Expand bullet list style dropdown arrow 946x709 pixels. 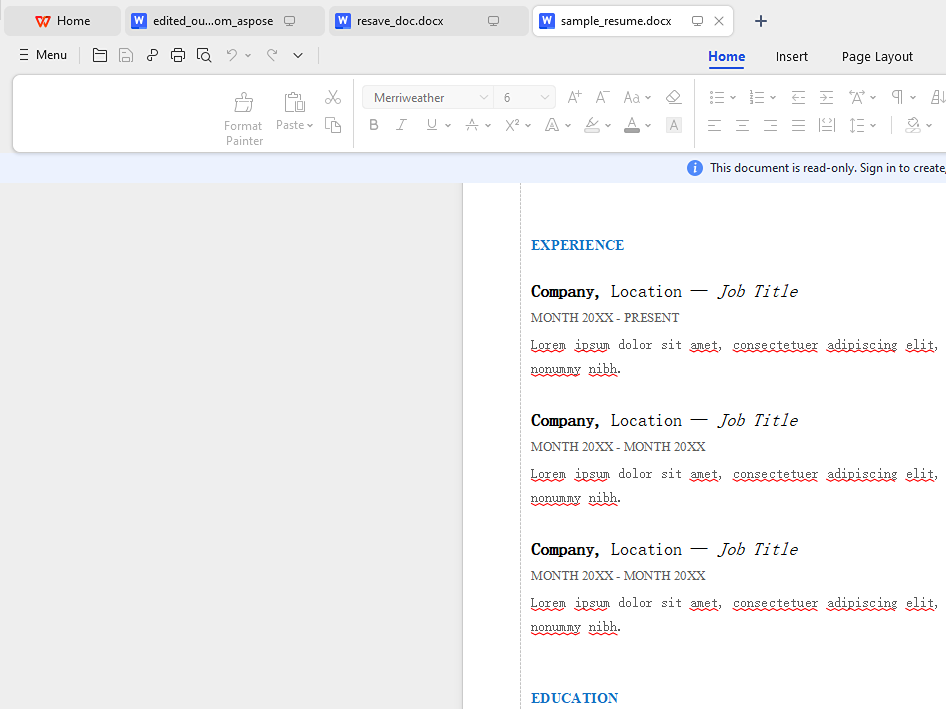[x=733, y=97]
